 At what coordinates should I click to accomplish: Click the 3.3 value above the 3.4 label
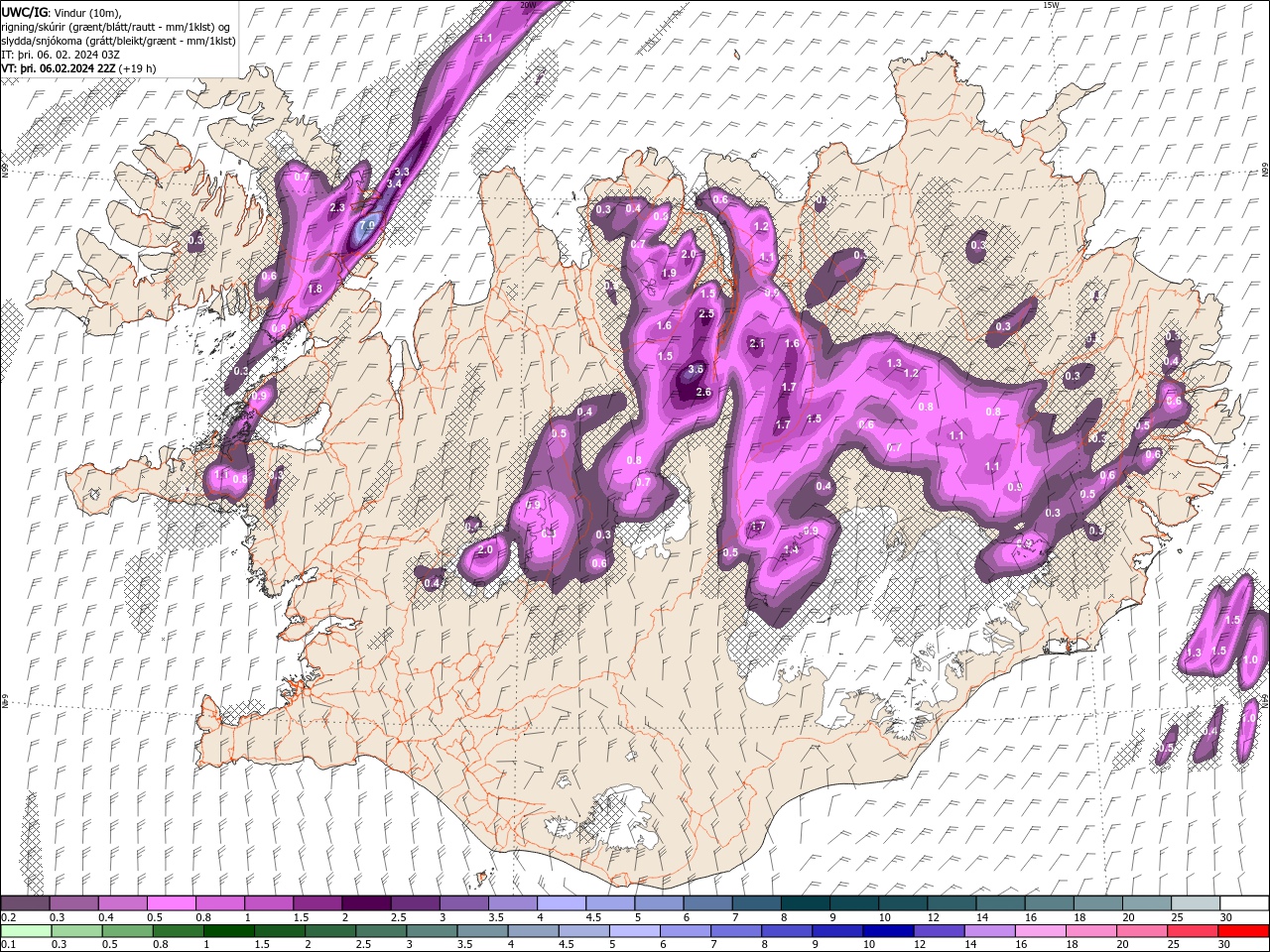pyautogui.click(x=402, y=173)
